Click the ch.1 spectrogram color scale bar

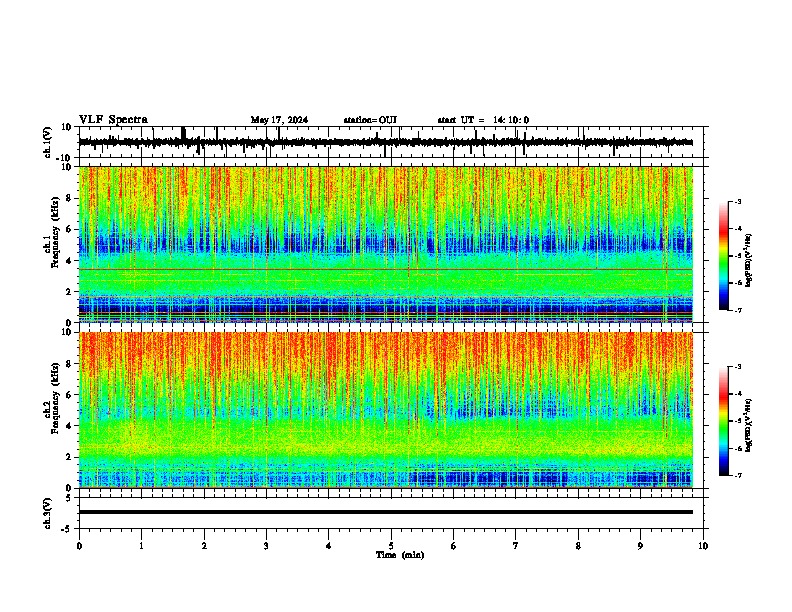pyautogui.click(x=724, y=256)
